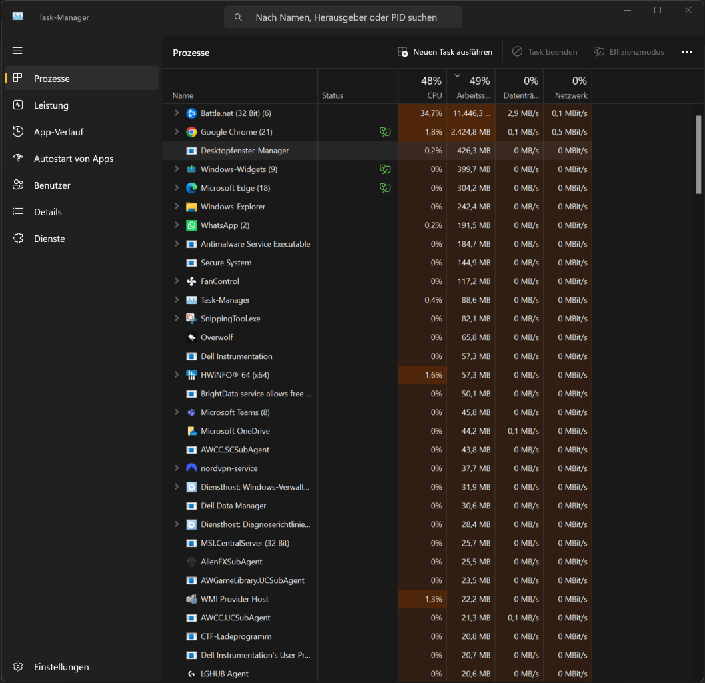705x683 pixels.
Task: Click efficiency mode leaf icon for Google Chrome
Action: [385, 132]
